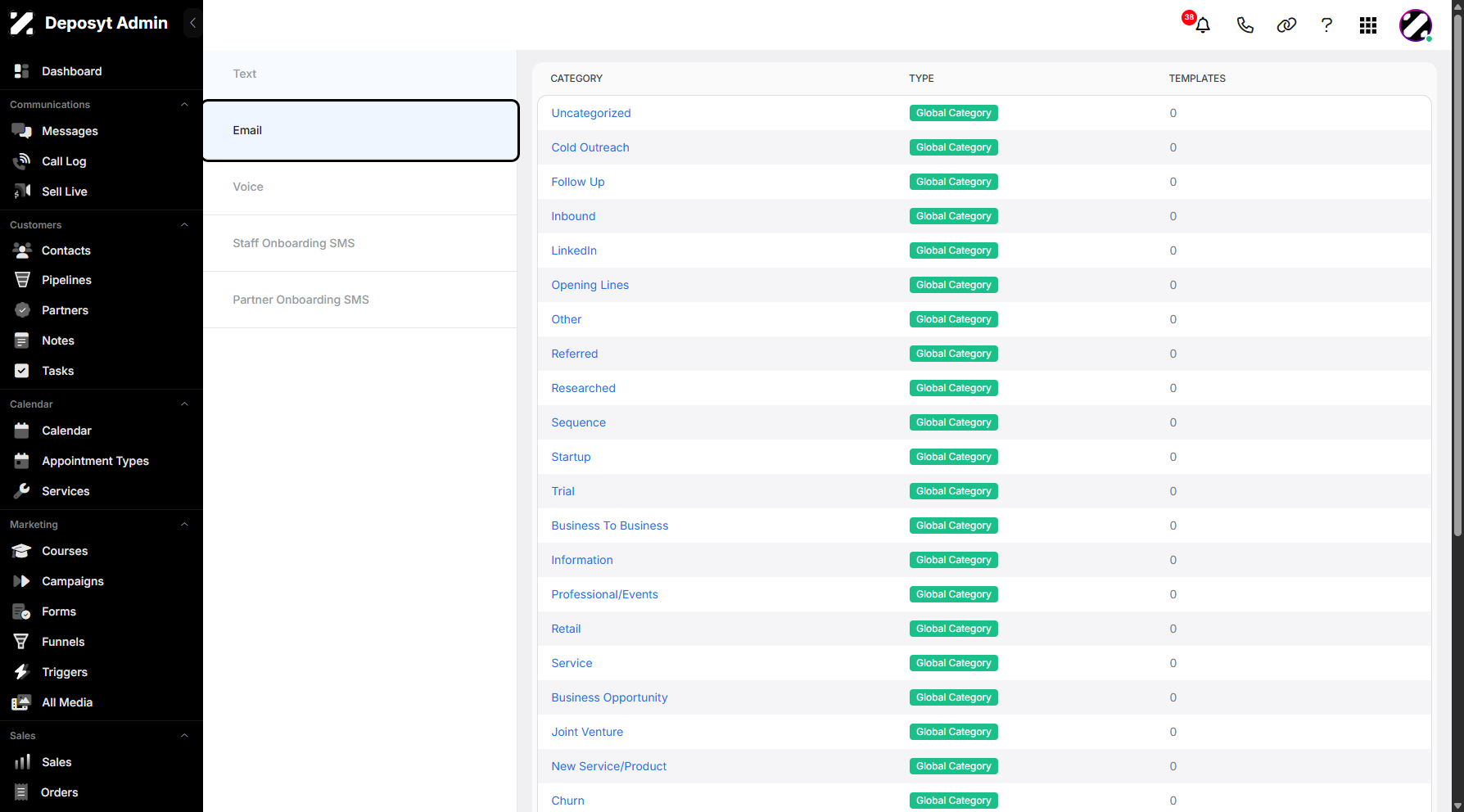
Task: Collapse the Sales section
Action: [x=184, y=736]
